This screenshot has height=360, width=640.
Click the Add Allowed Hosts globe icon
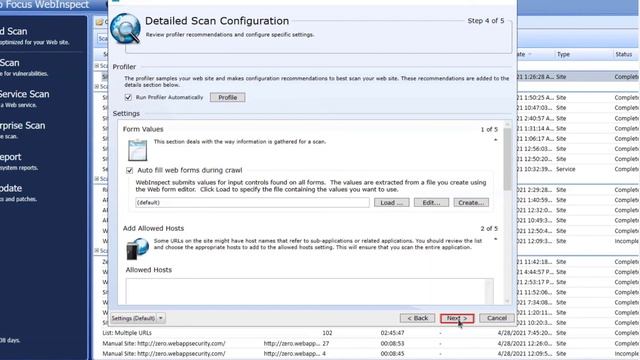click(x=137, y=249)
